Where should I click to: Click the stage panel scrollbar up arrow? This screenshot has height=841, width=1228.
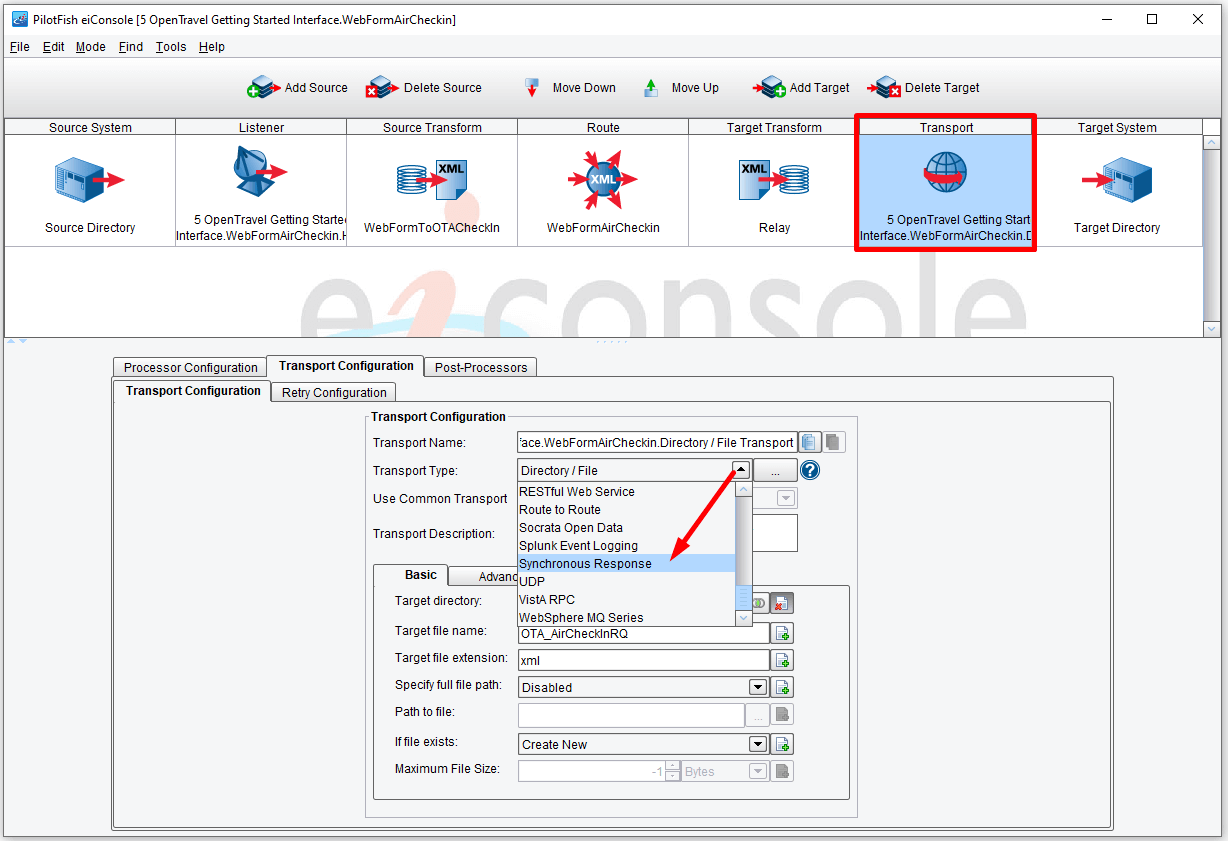pos(1212,143)
